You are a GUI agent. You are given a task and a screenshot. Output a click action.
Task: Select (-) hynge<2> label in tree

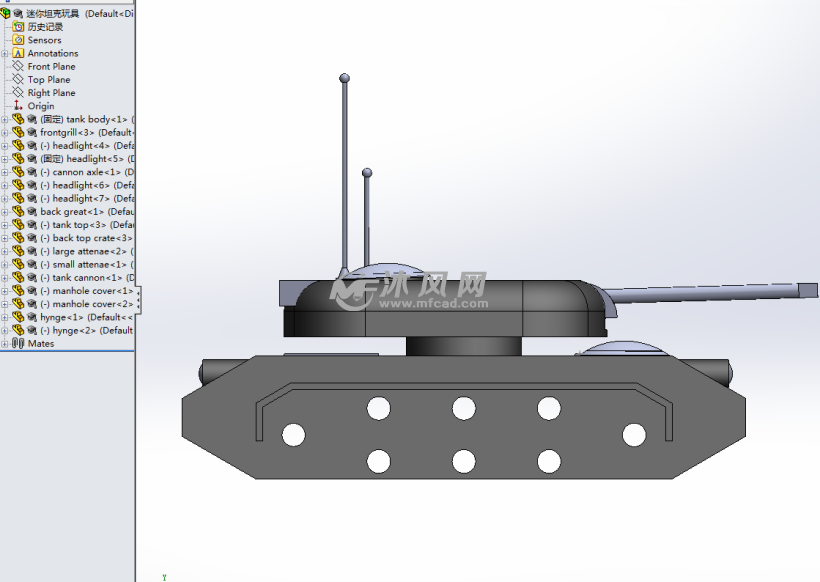pos(68,330)
